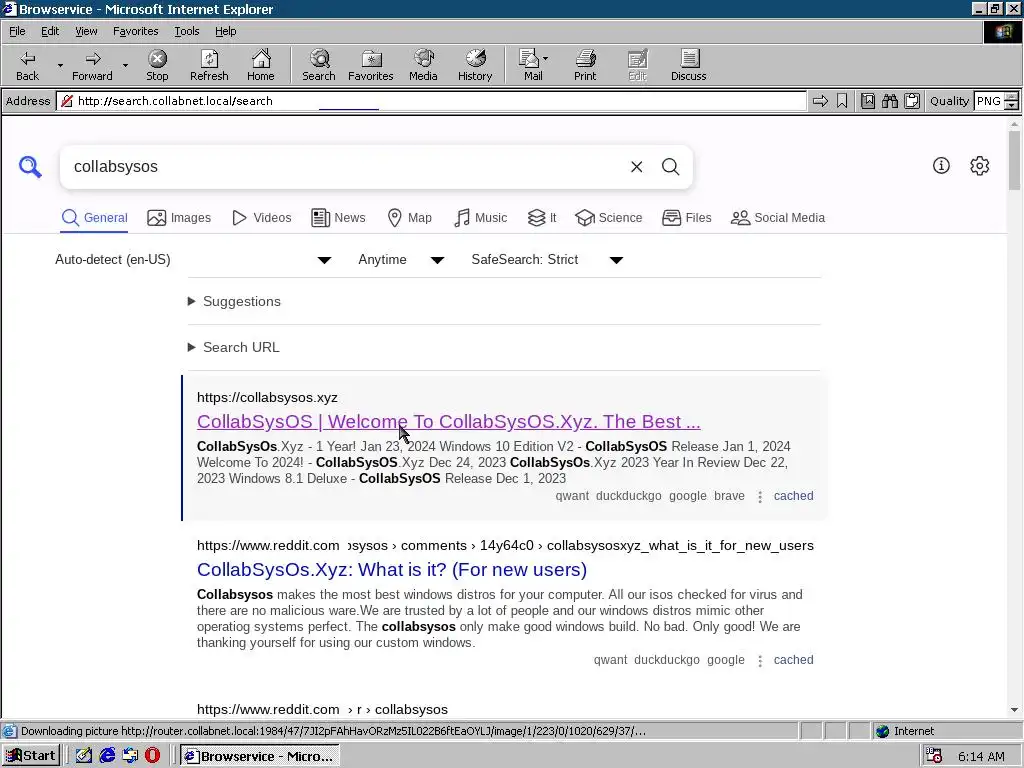This screenshot has width=1024, height=768.
Task: Switch to the Music tab
Action: pyautogui.click(x=480, y=217)
